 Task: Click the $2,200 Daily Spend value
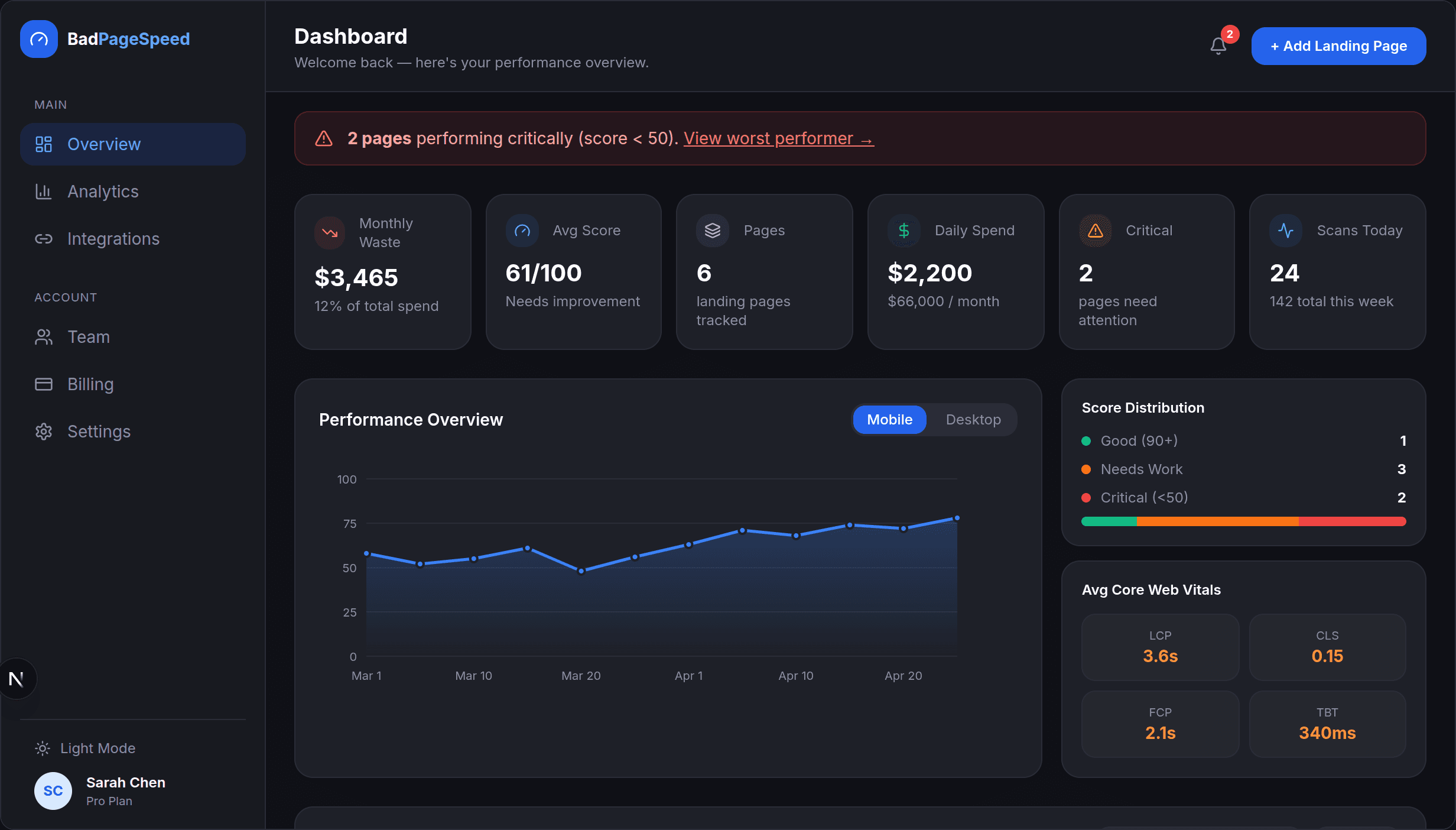[929, 273]
